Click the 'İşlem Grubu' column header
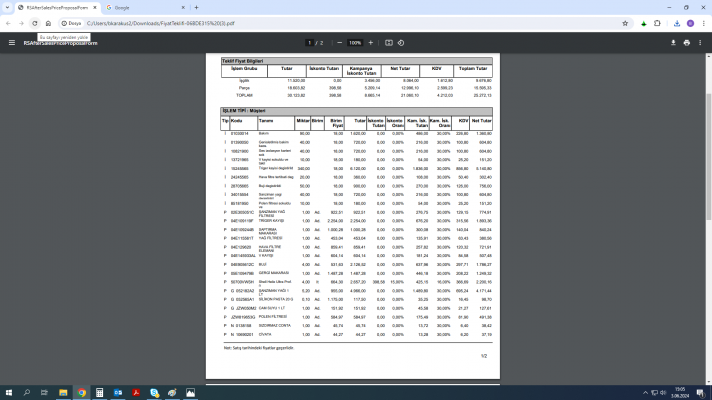 244,69
